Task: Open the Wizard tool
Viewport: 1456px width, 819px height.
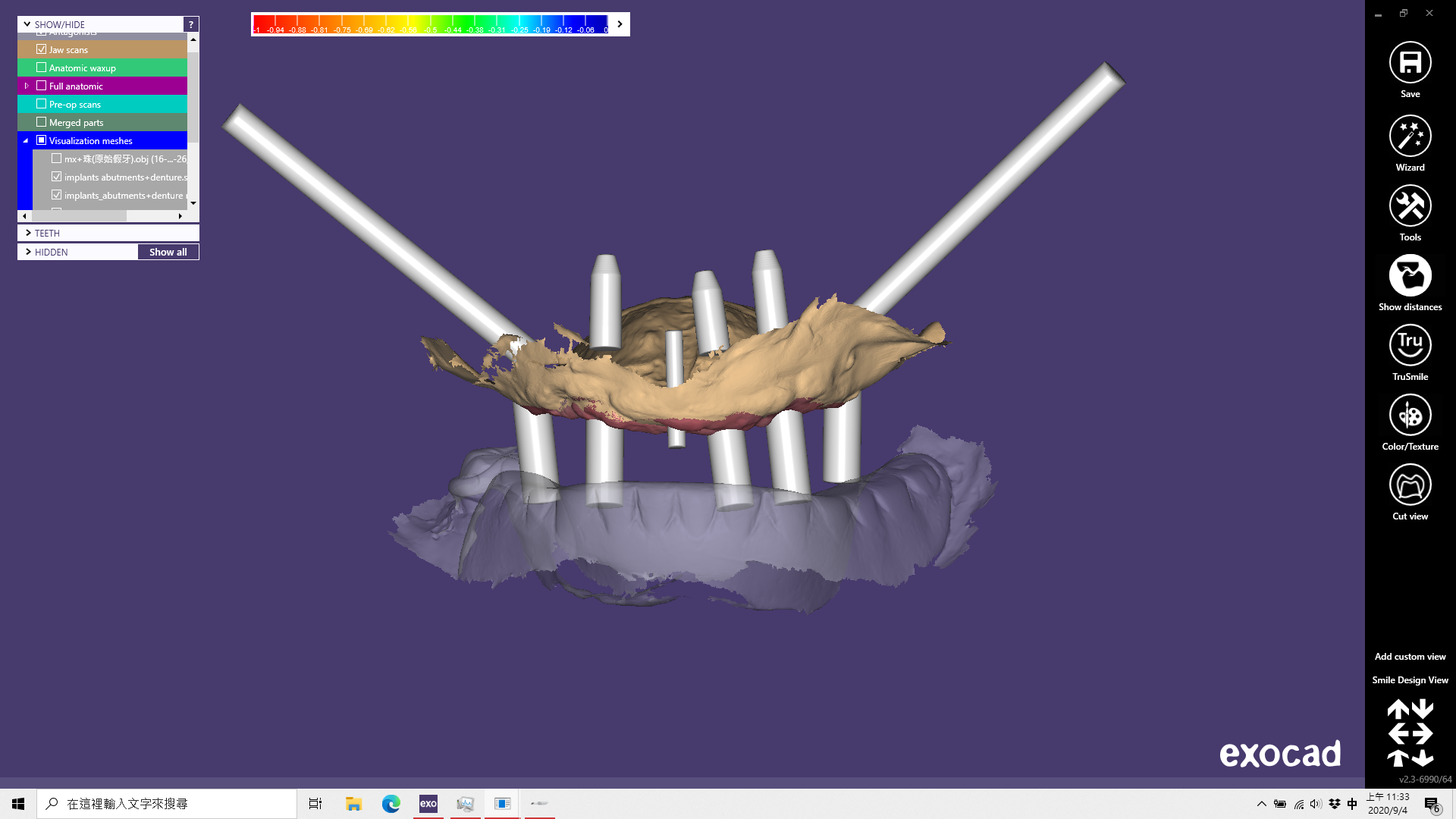Action: pos(1410,136)
